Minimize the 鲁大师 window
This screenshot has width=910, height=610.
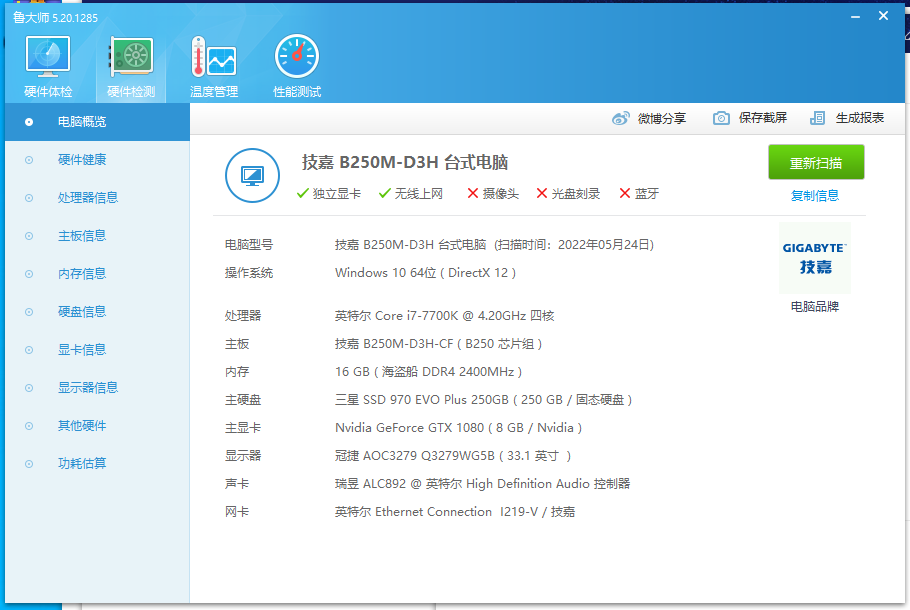[855, 17]
